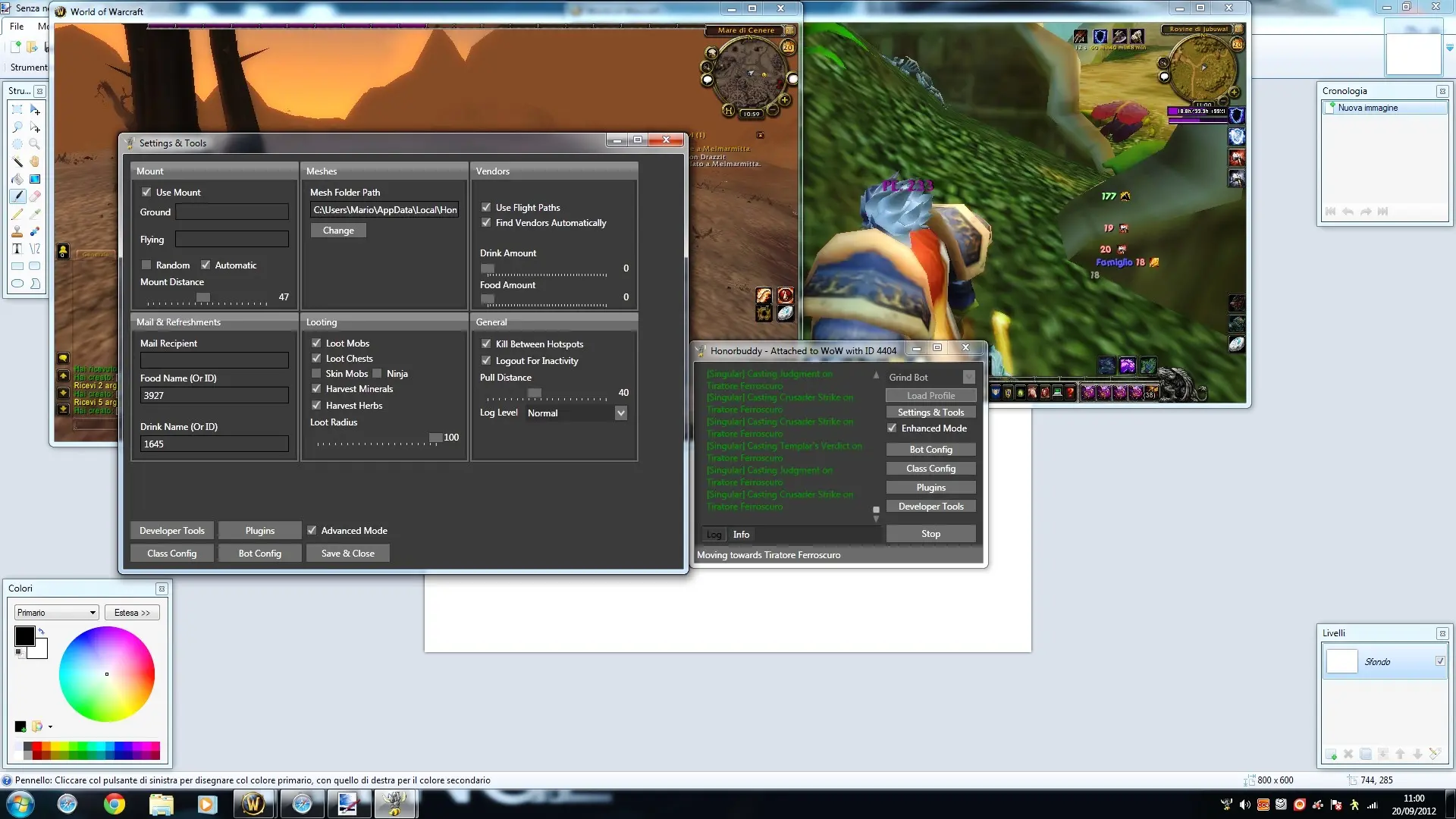Viewport: 1456px width, 819px height.
Task: Click the color wheel in Colori panel
Action: [107, 674]
